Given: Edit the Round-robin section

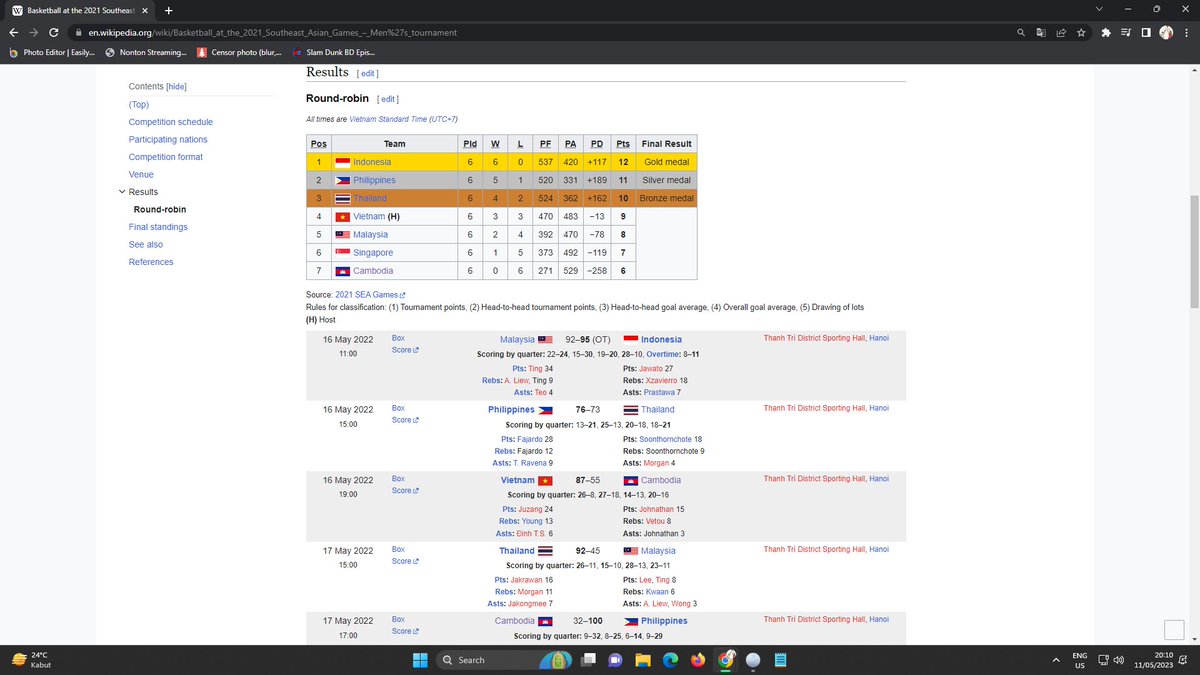Looking at the screenshot, I should (387, 99).
